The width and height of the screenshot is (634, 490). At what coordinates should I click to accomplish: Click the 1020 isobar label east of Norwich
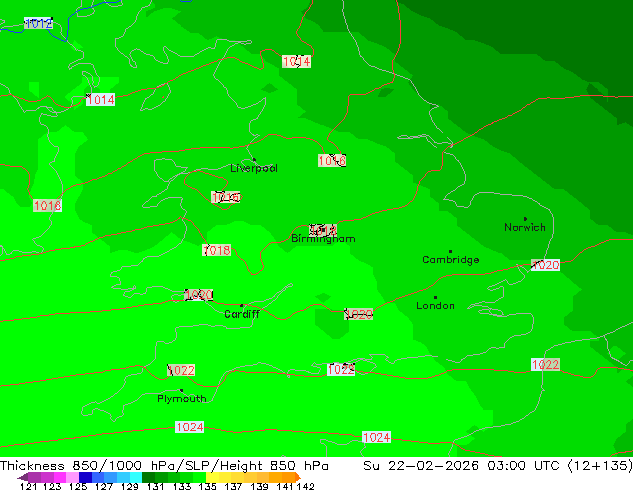[x=545, y=265]
